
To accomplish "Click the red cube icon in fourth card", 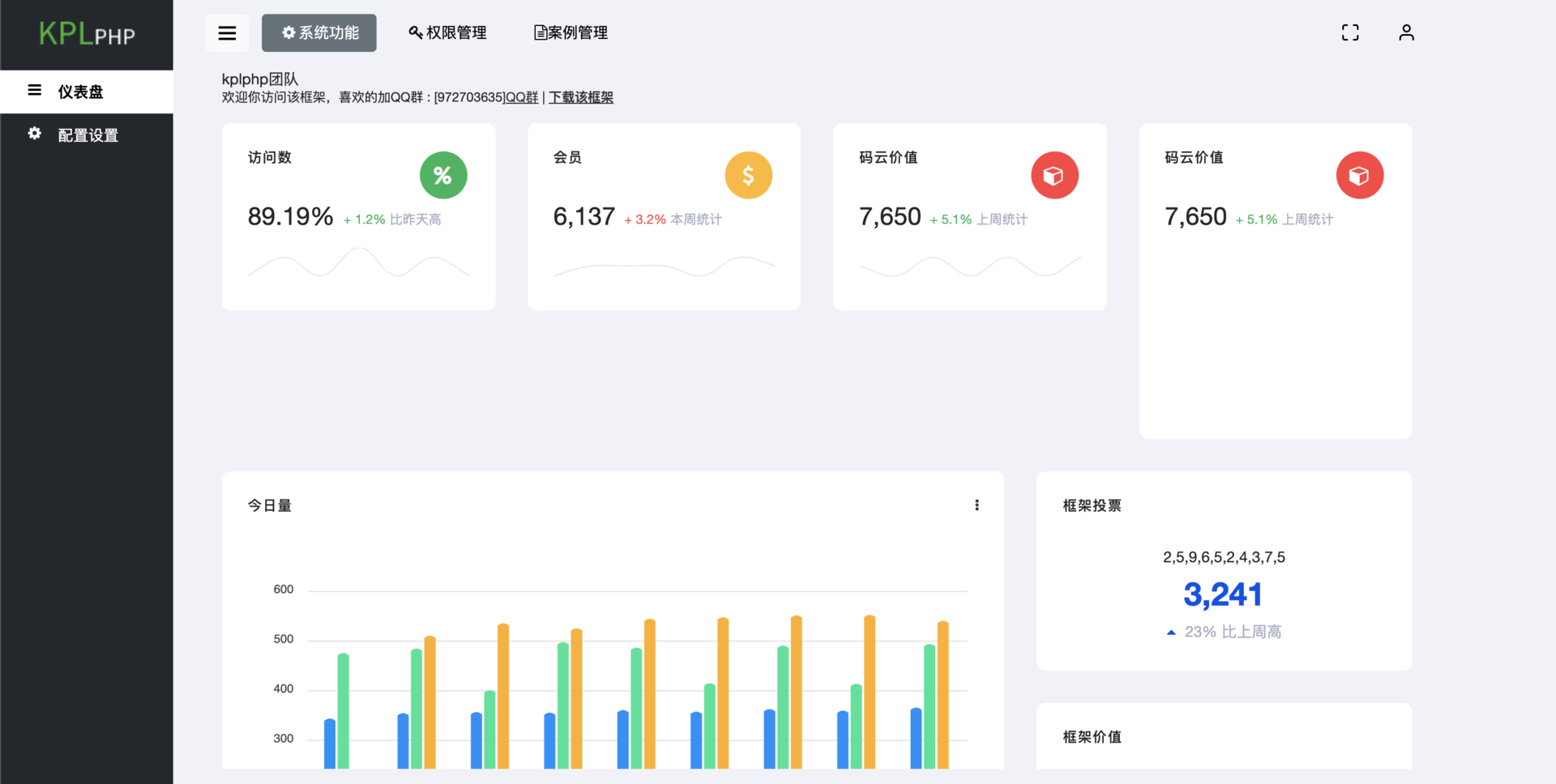I will pyautogui.click(x=1360, y=175).
